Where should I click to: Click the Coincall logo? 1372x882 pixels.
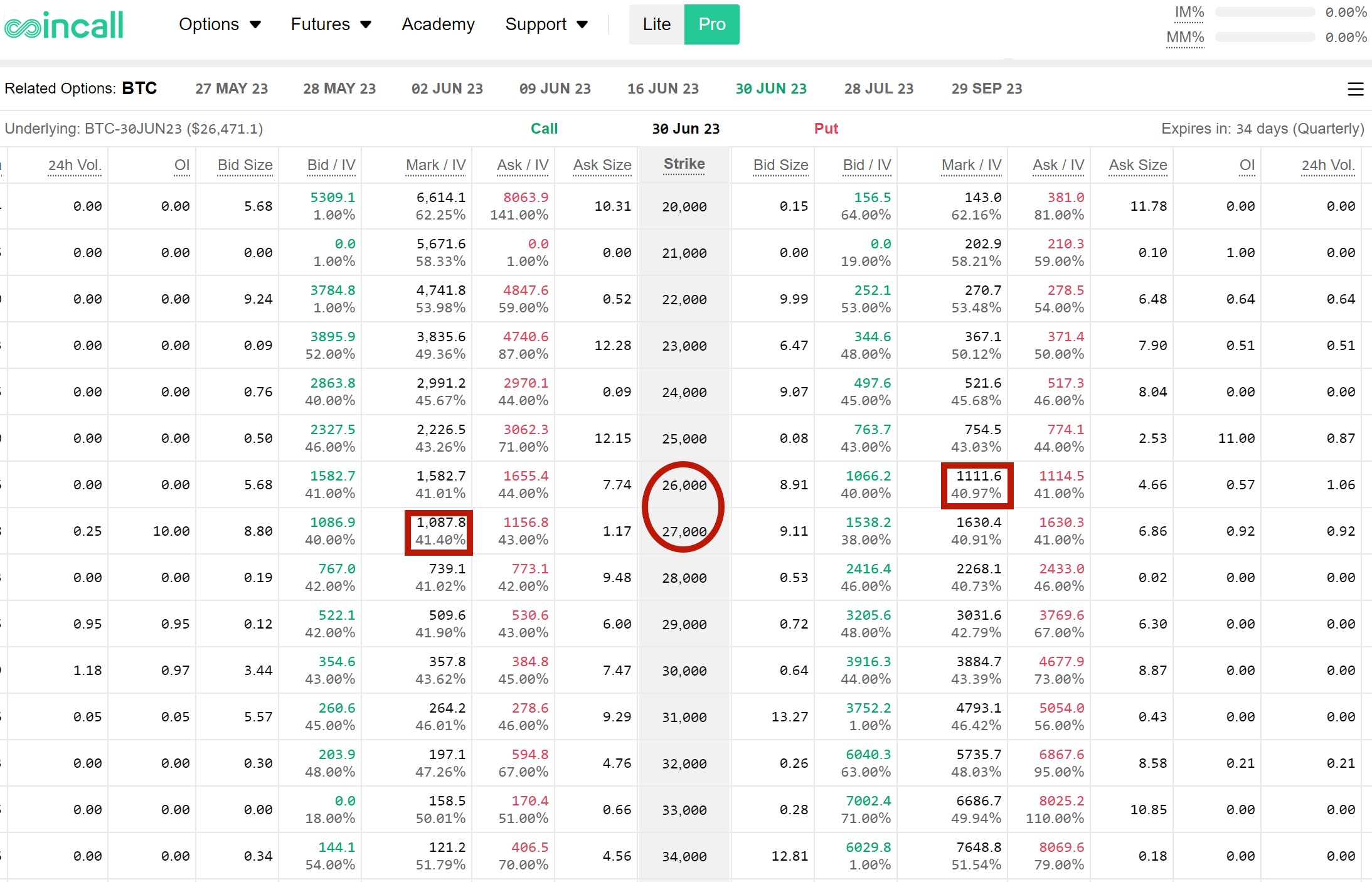pos(64,25)
